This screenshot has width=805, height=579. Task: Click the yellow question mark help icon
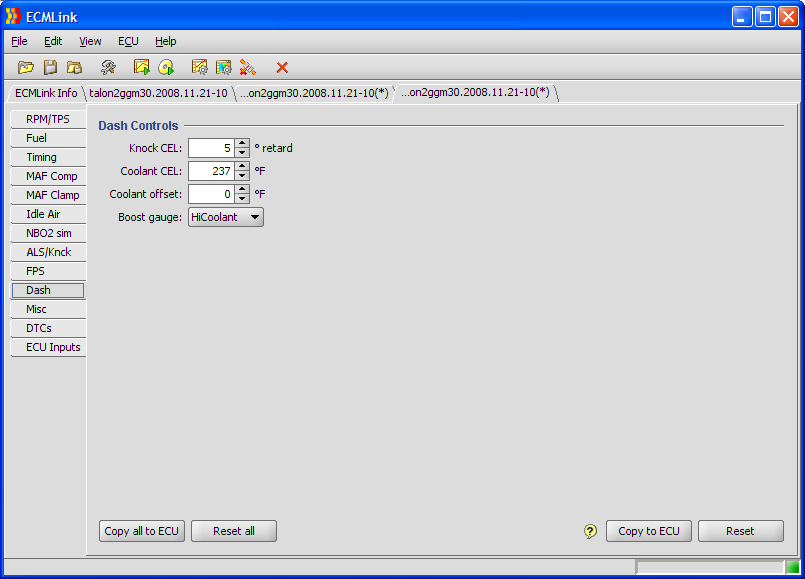click(x=590, y=531)
